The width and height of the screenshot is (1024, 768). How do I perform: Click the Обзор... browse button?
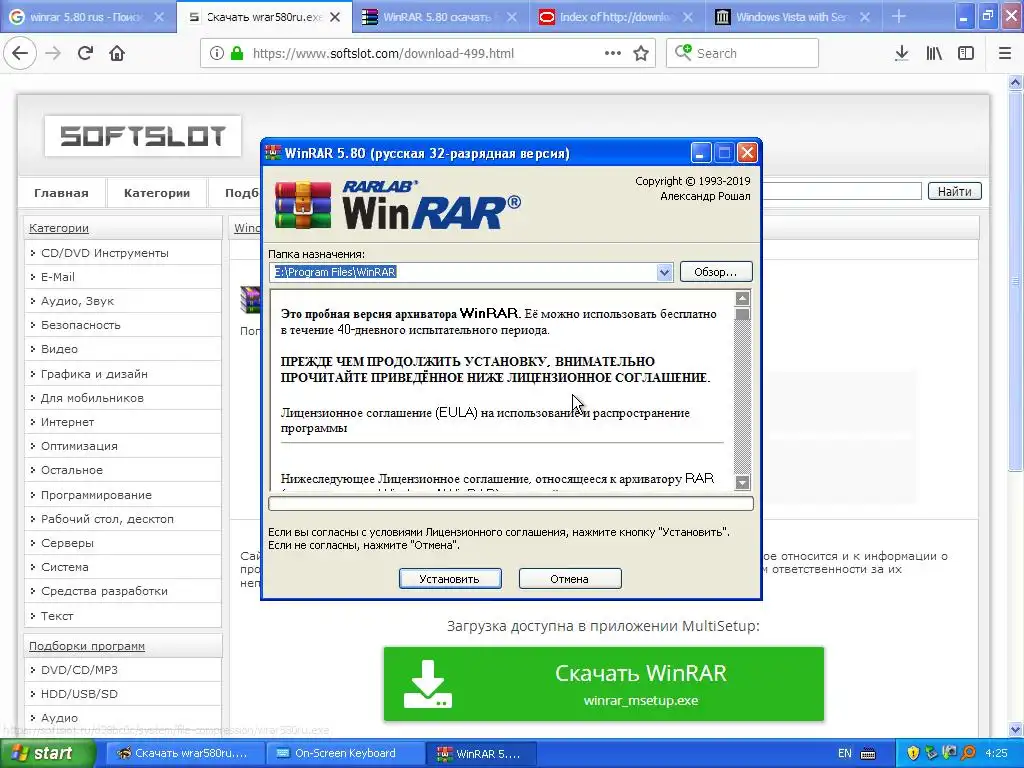tap(716, 272)
